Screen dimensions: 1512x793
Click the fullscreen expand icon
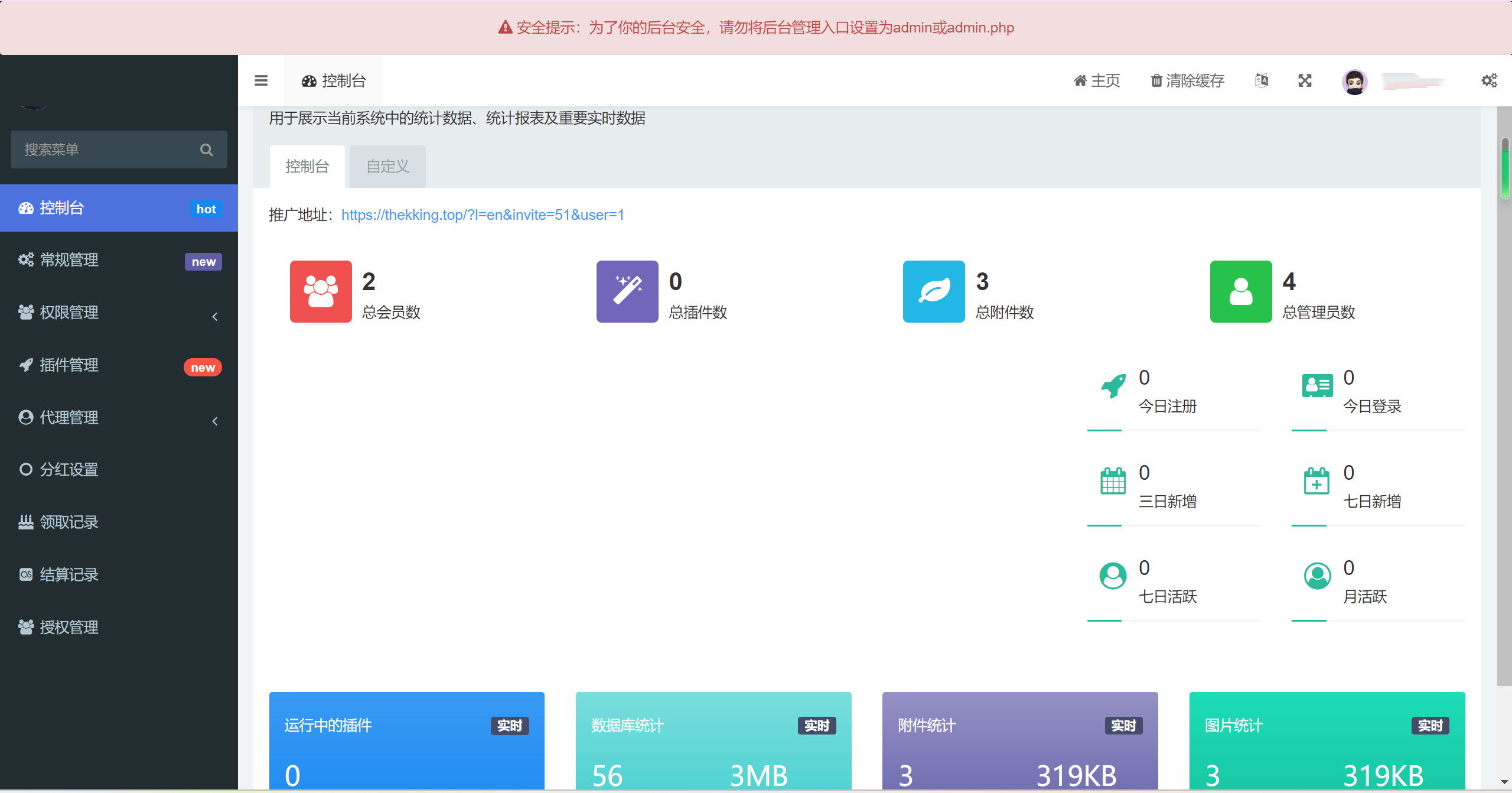coord(1305,80)
